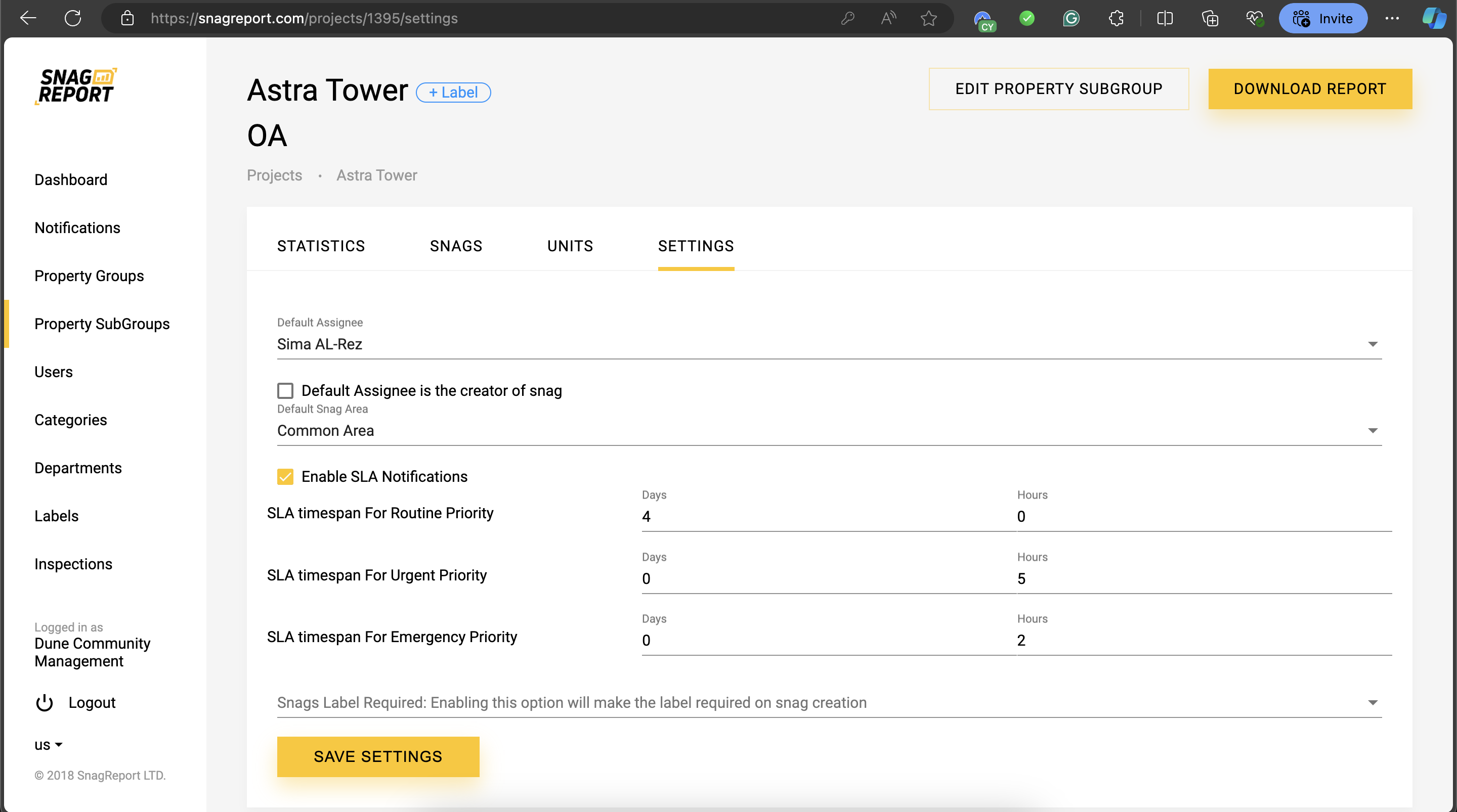The height and width of the screenshot is (812, 1457).
Task: Click the Save Settings button
Action: coord(378,756)
